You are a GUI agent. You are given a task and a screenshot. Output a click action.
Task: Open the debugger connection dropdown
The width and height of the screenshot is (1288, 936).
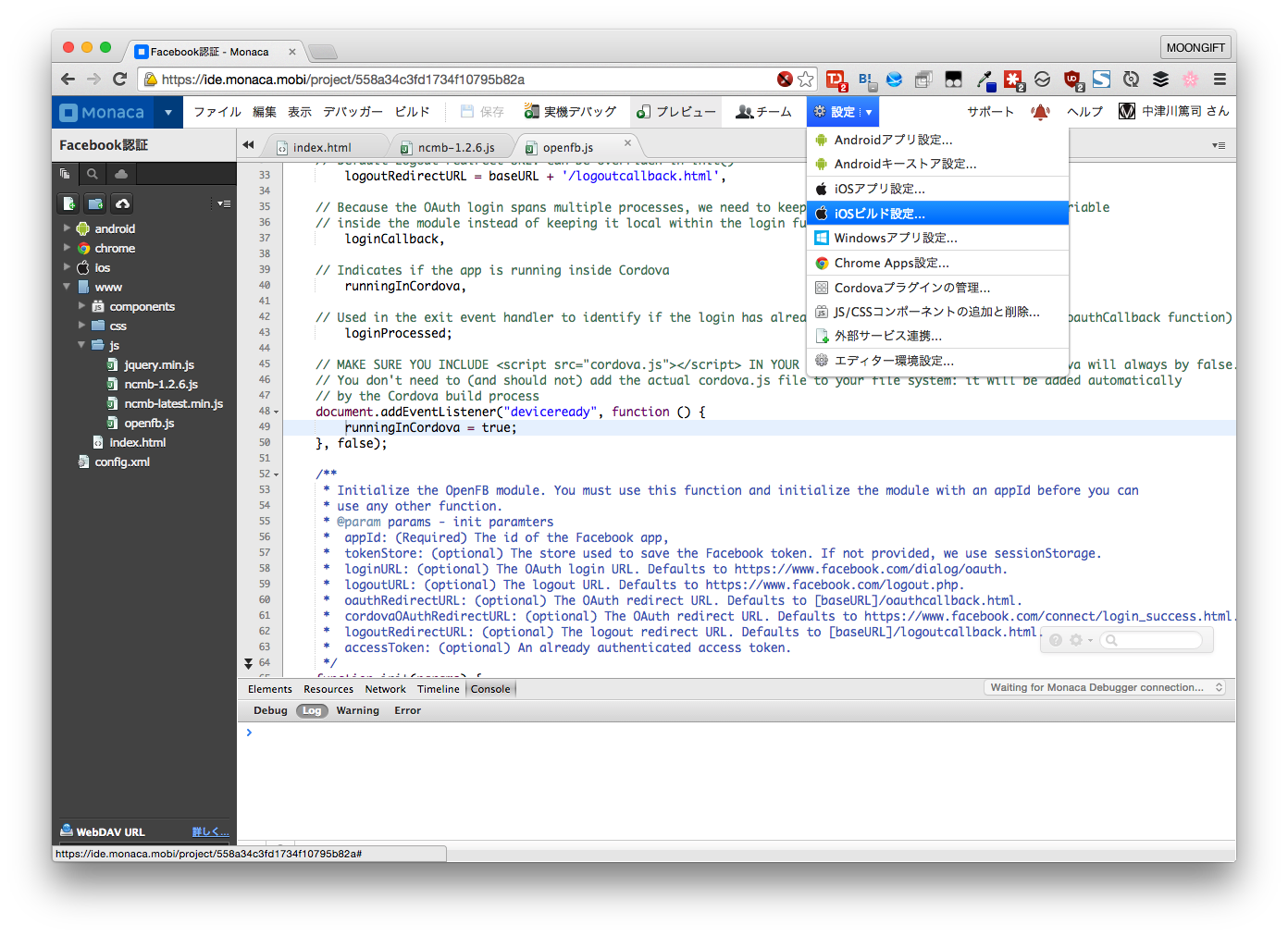point(1106,688)
